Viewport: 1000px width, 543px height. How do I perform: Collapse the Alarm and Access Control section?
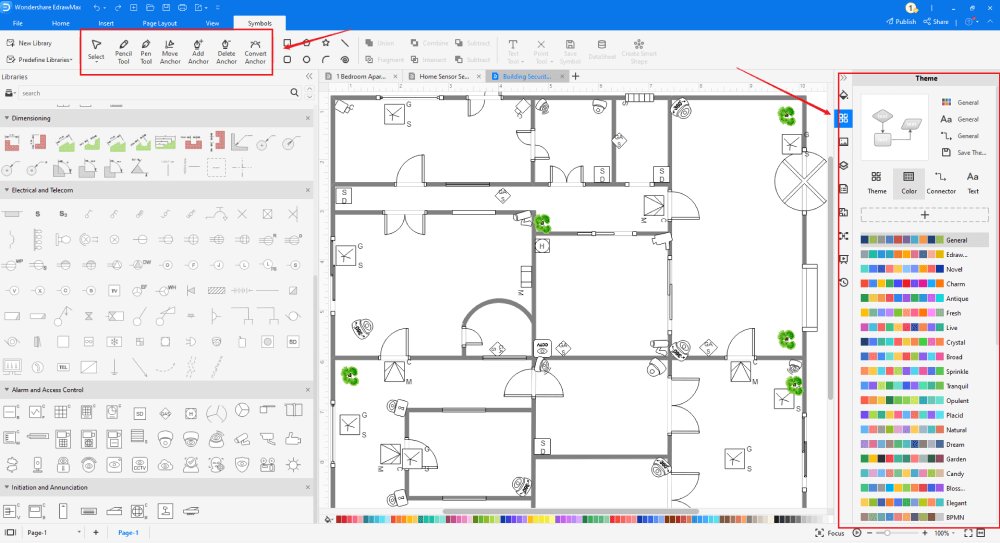[7, 389]
